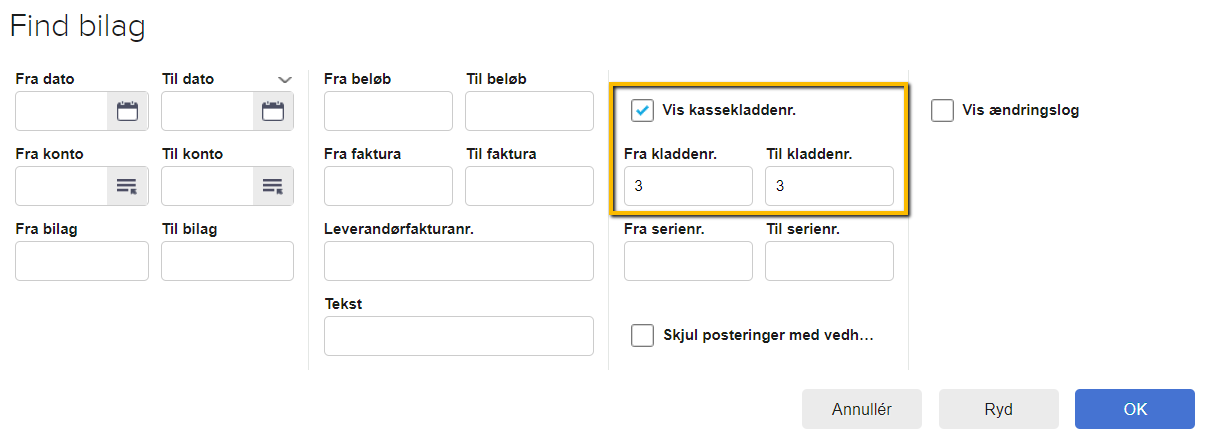1207x441 pixels.
Task: Focus the Til kladdenr. field
Action: coord(829,186)
